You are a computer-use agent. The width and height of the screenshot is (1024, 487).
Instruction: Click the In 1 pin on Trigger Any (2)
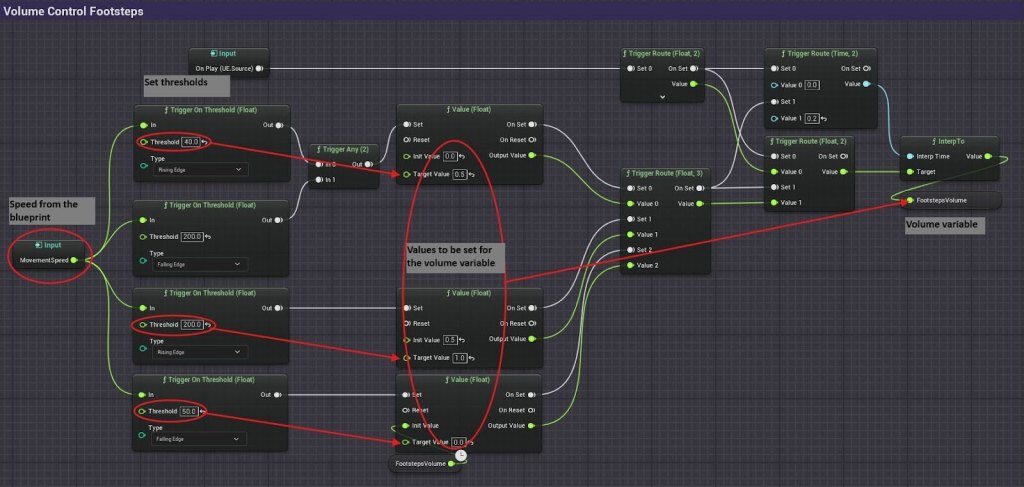click(x=317, y=180)
